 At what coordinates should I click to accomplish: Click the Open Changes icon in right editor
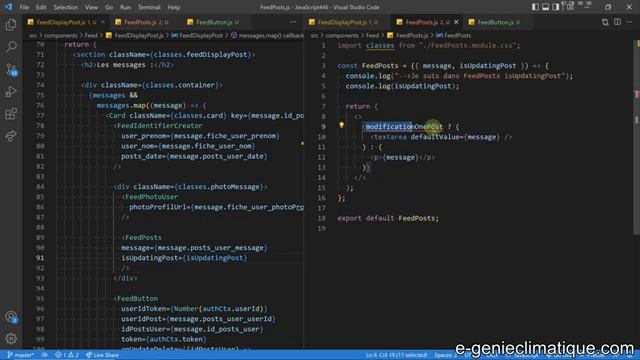coord(605,22)
